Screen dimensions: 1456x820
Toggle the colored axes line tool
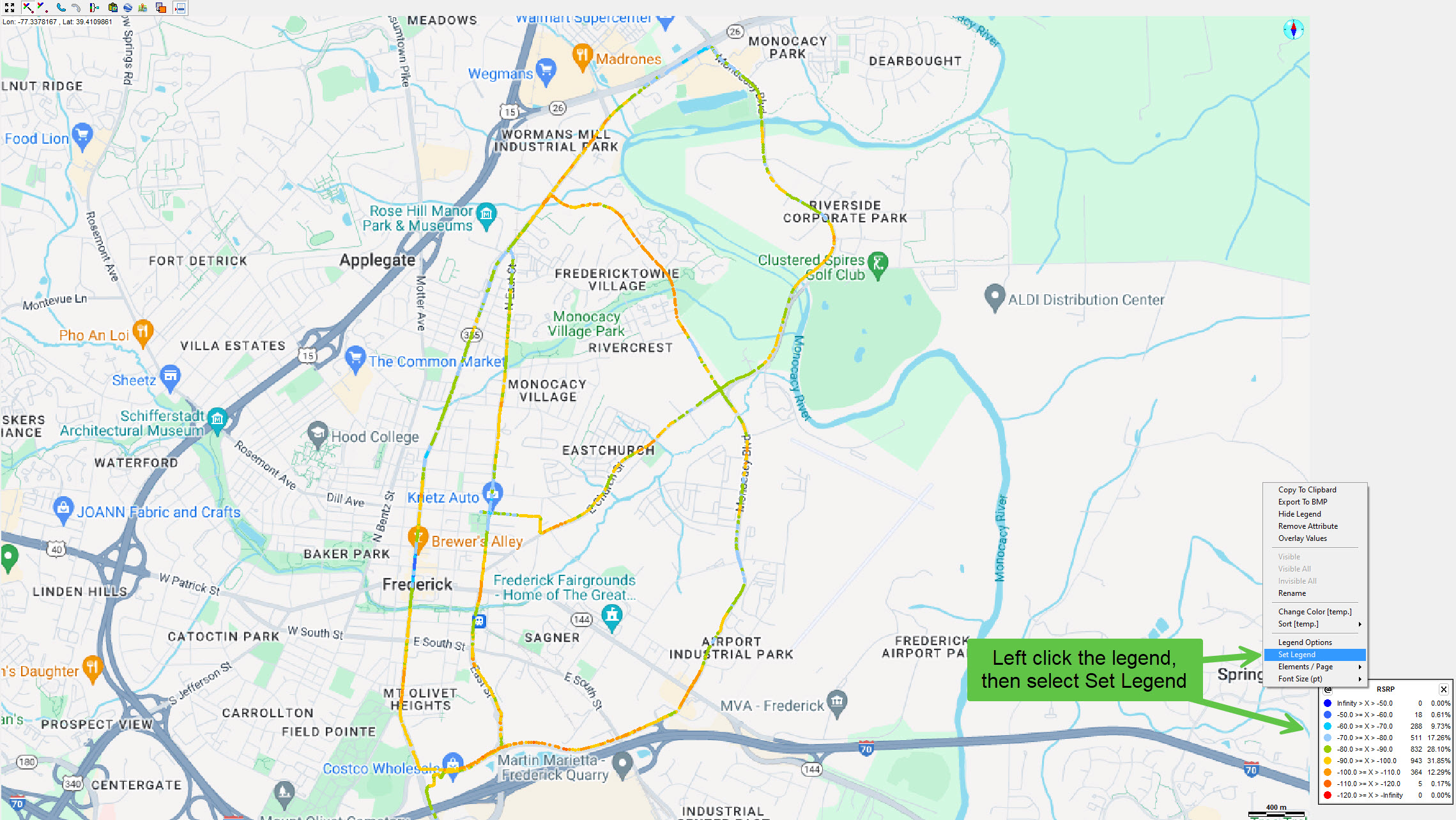28,8
